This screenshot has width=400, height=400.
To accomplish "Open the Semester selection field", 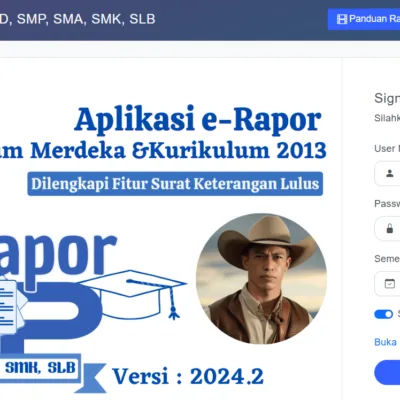I will 387,284.
